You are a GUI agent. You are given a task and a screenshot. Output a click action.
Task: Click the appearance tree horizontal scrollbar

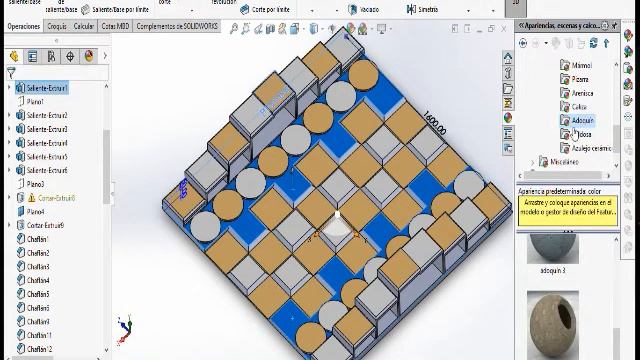pyautogui.click(x=563, y=176)
